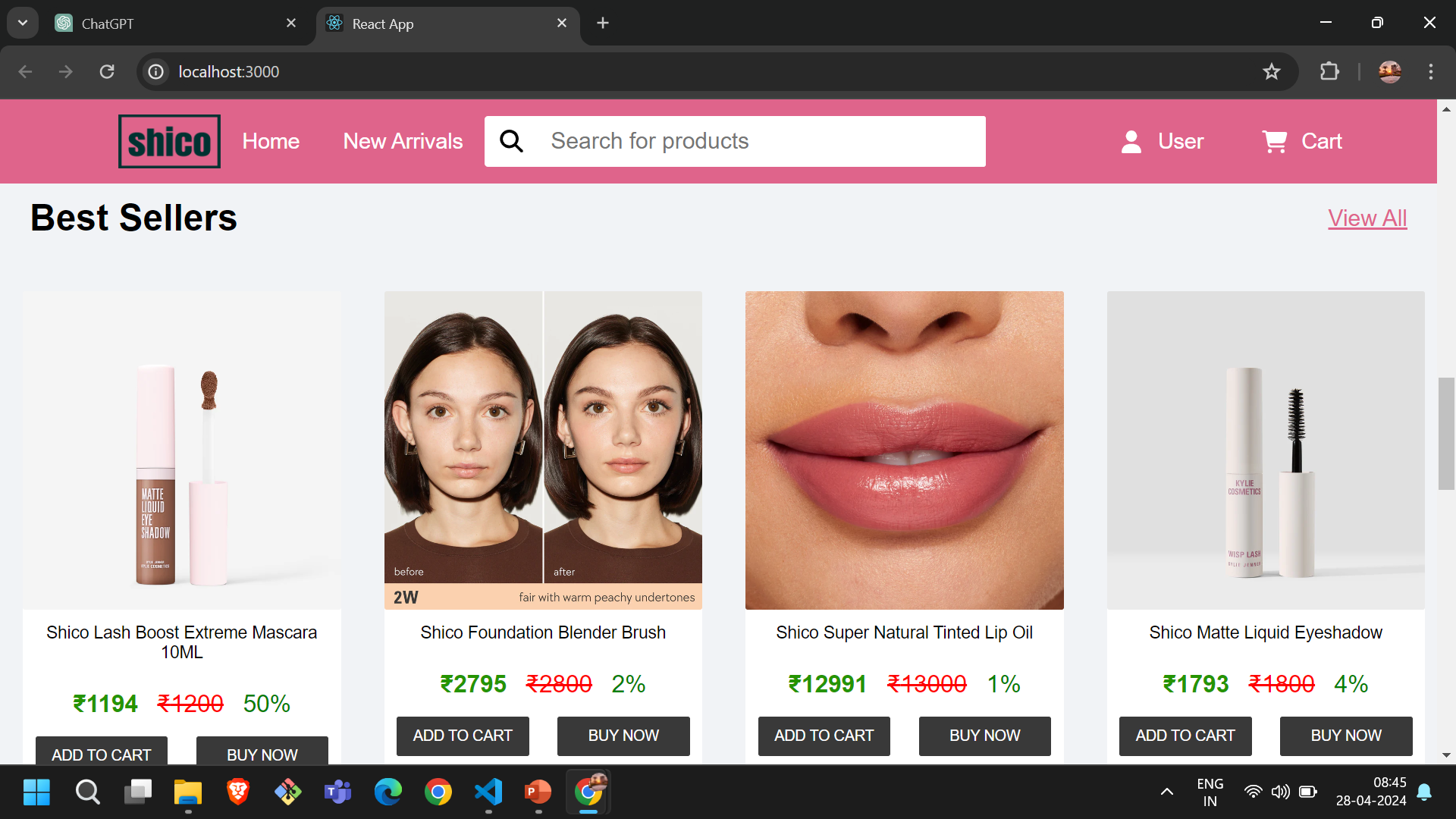Open File Explorer from the taskbar

pyautogui.click(x=188, y=792)
